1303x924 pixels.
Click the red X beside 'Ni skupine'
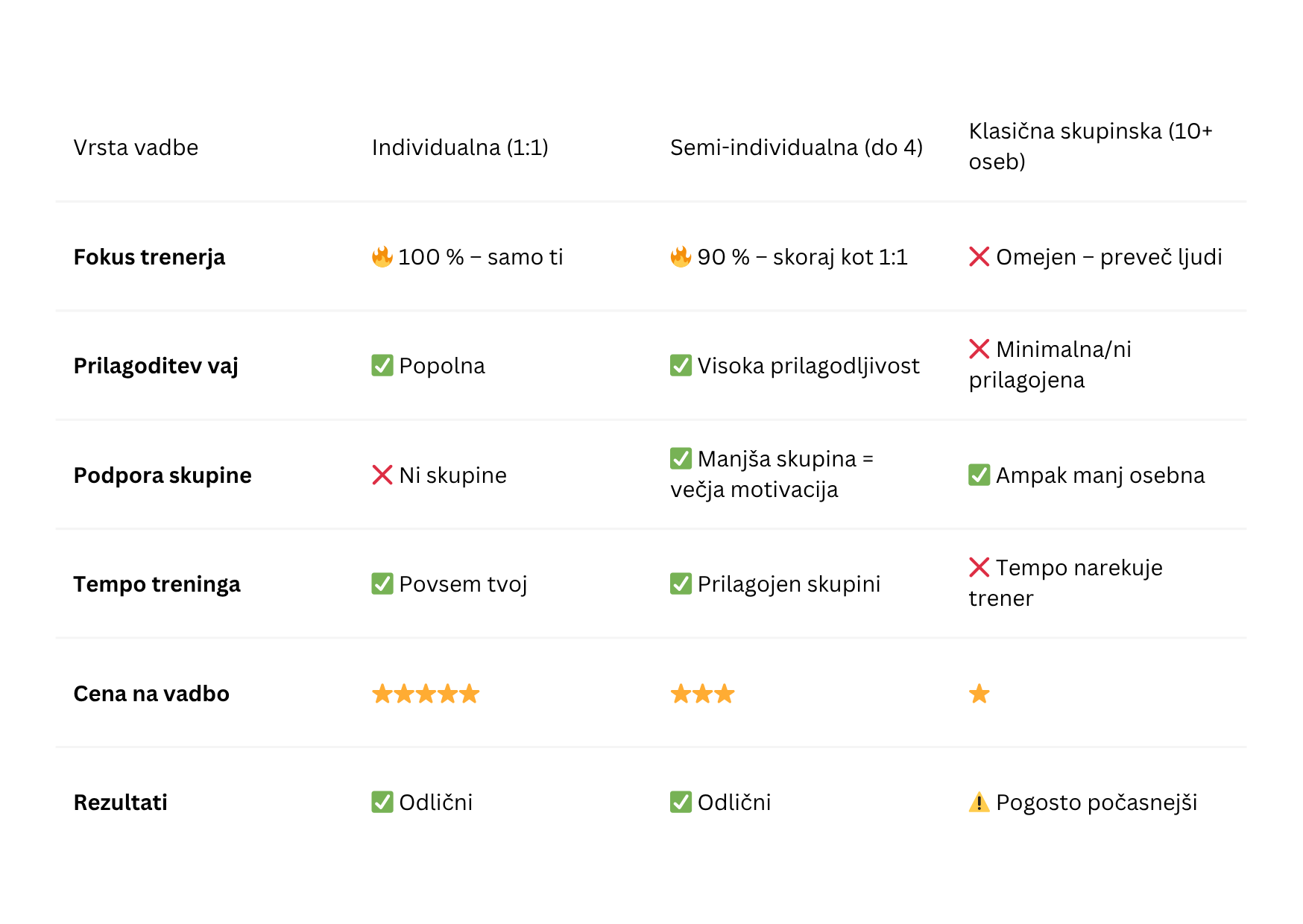pos(382,475)
